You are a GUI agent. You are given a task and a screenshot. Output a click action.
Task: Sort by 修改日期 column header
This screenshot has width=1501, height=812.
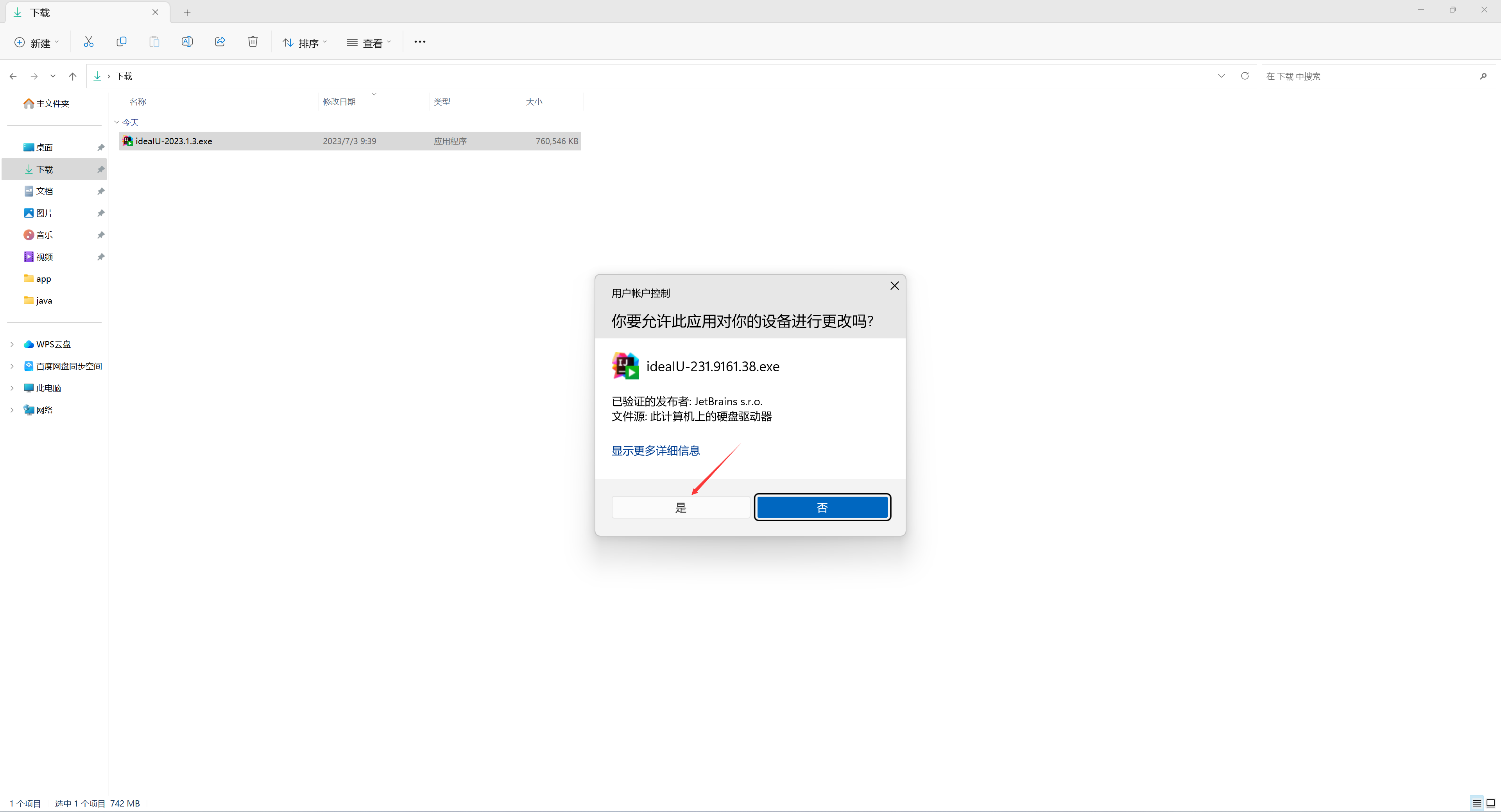pos(339,101)
